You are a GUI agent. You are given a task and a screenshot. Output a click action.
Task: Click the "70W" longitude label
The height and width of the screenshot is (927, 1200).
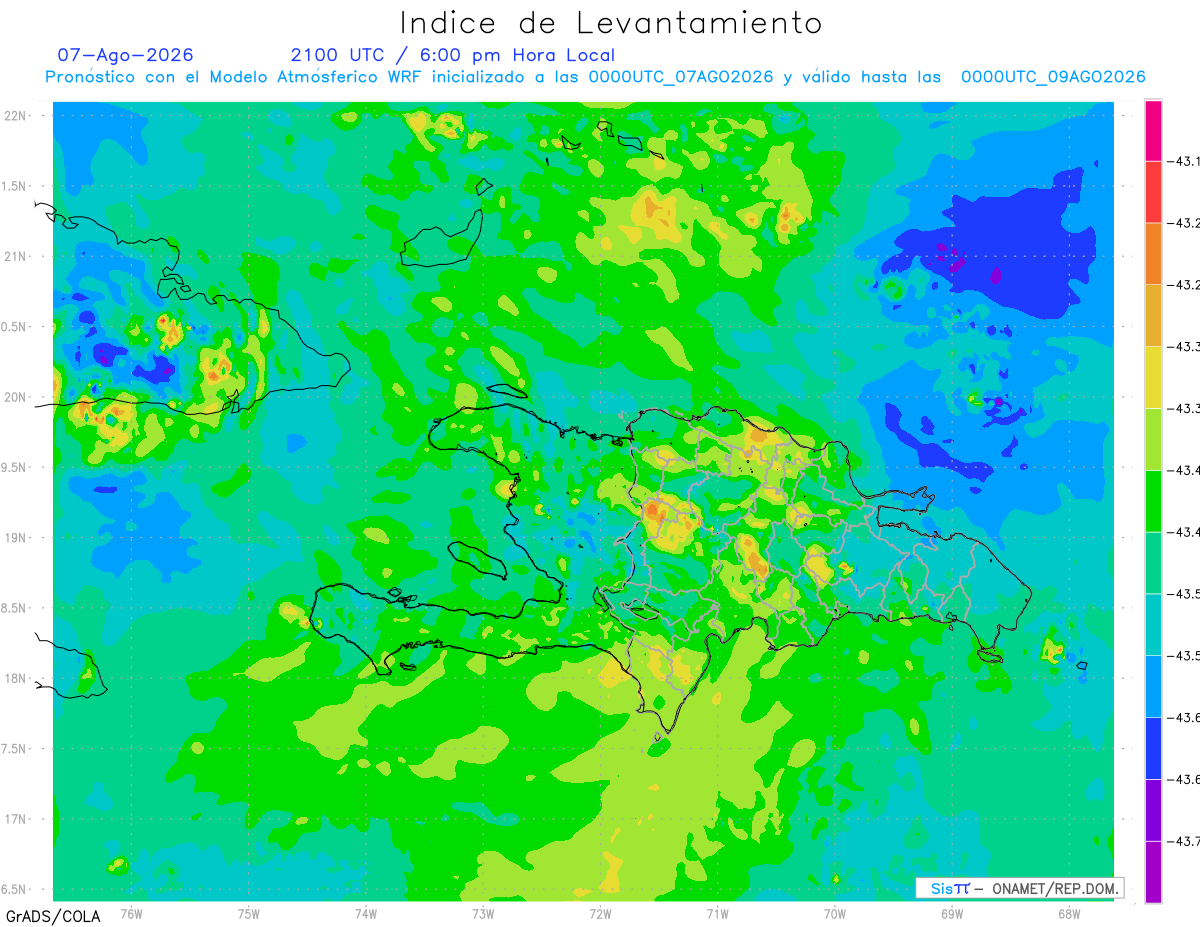[x=834, y=914]
